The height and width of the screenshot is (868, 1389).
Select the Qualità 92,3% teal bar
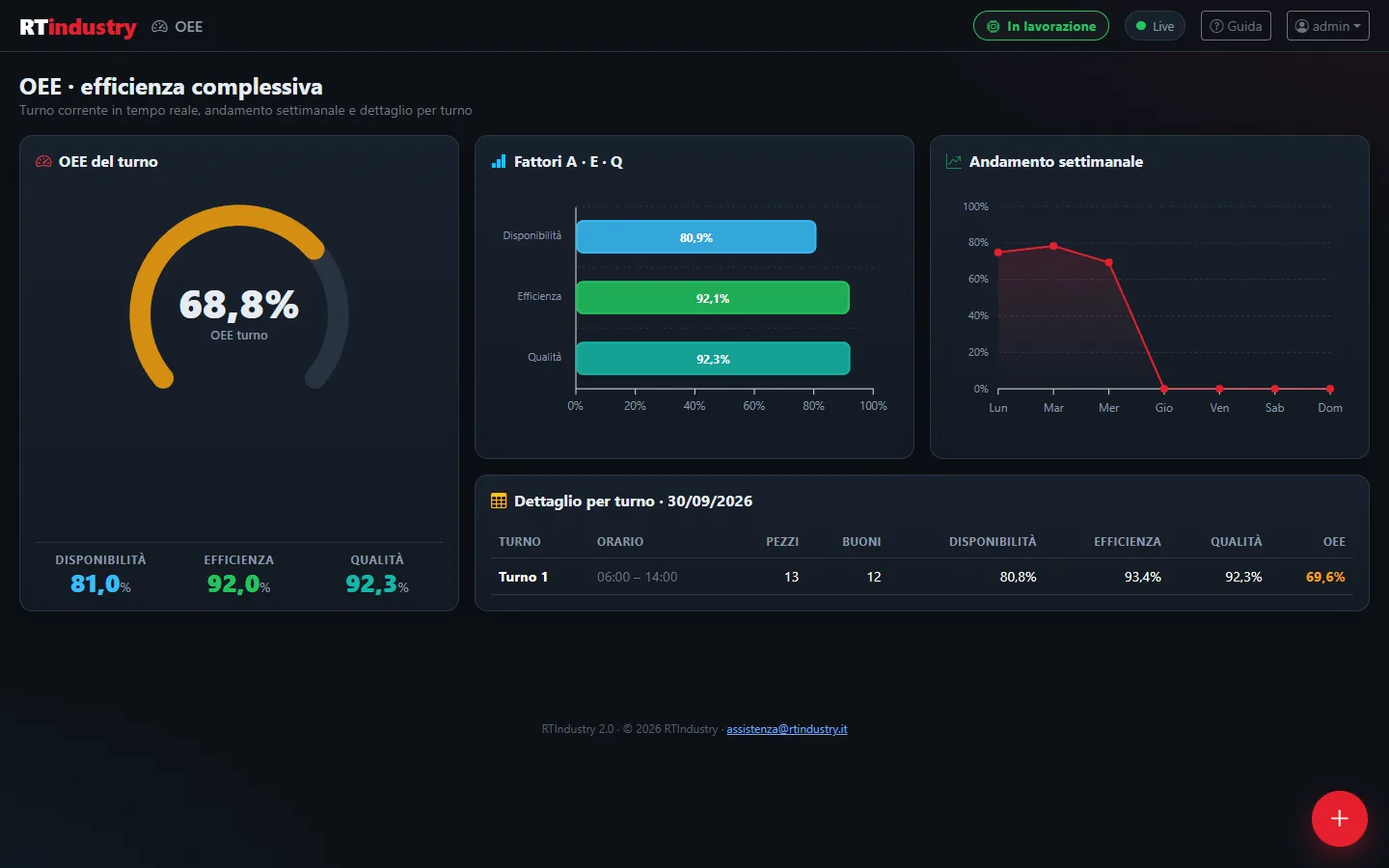click(x=713, y=359)
